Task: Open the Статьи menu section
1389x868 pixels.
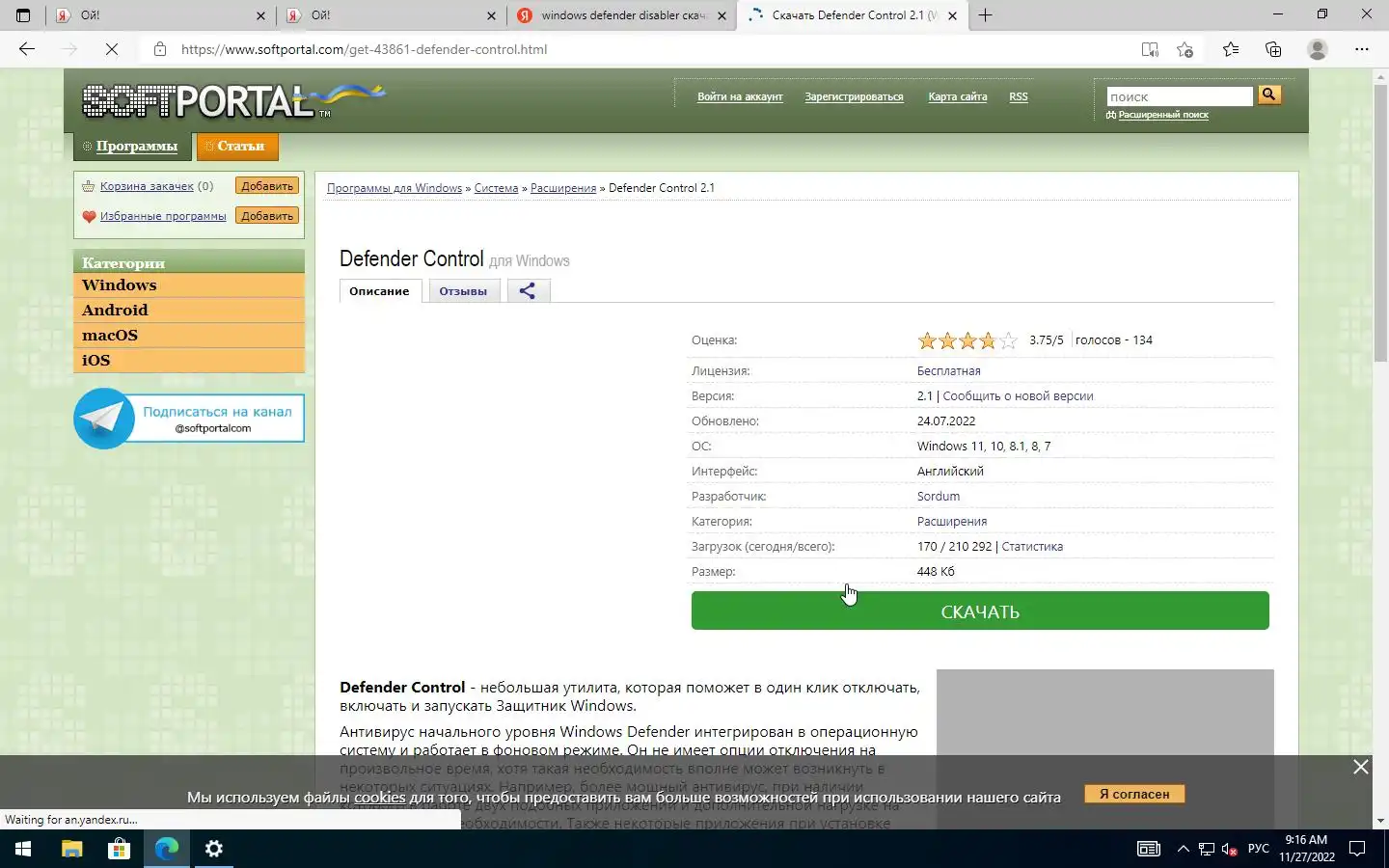Action: pyautogui.click(x=237, y=146)
